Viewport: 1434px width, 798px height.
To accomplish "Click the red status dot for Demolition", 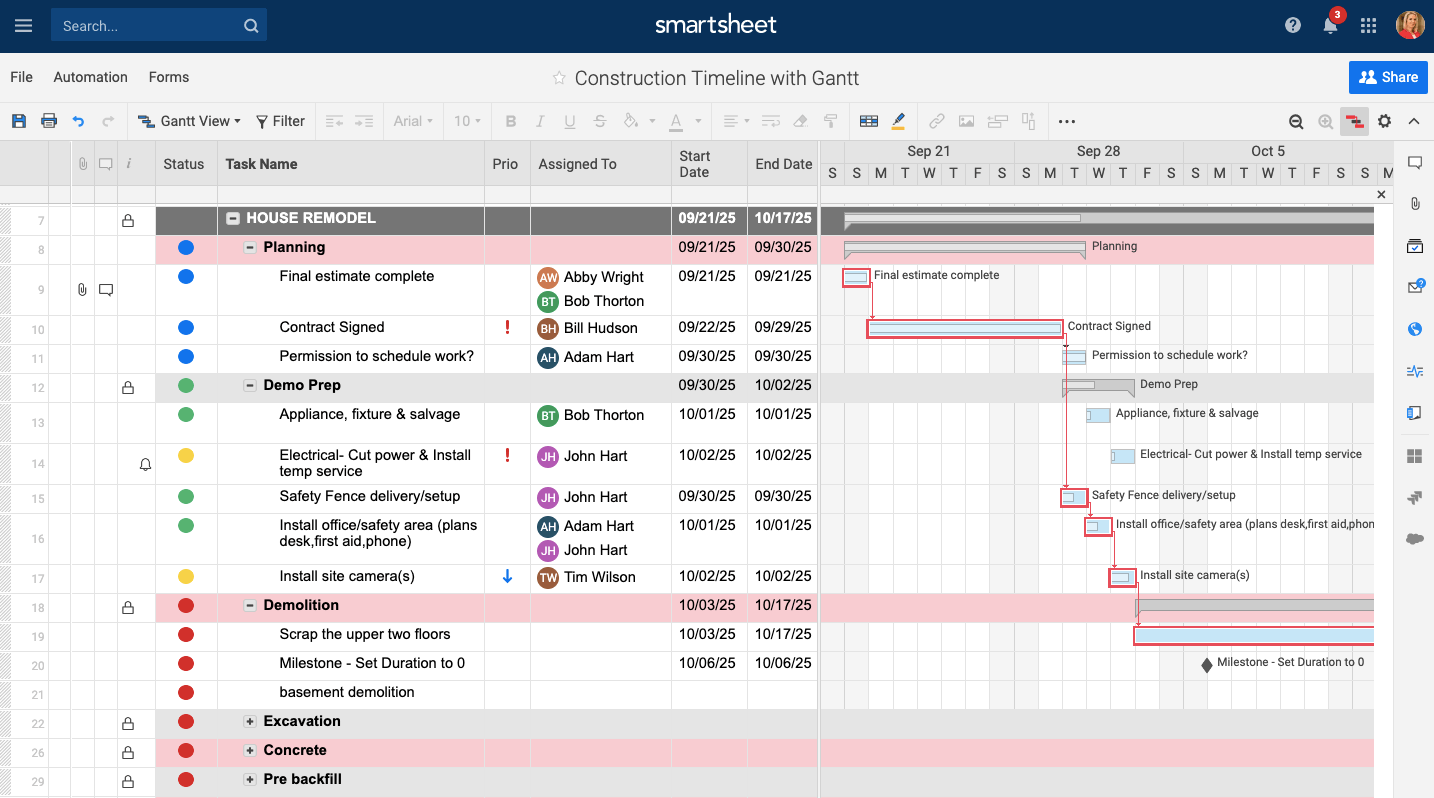I will (x=185, y=606).
